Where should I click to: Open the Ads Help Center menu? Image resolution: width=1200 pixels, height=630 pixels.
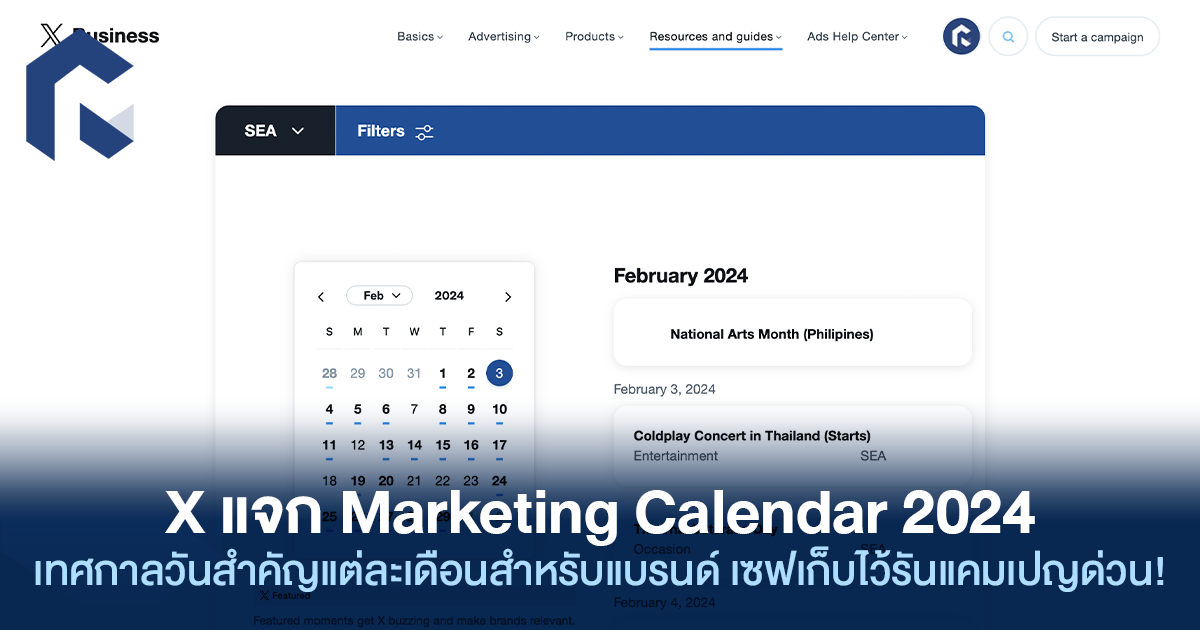click(x=857, y=37)
